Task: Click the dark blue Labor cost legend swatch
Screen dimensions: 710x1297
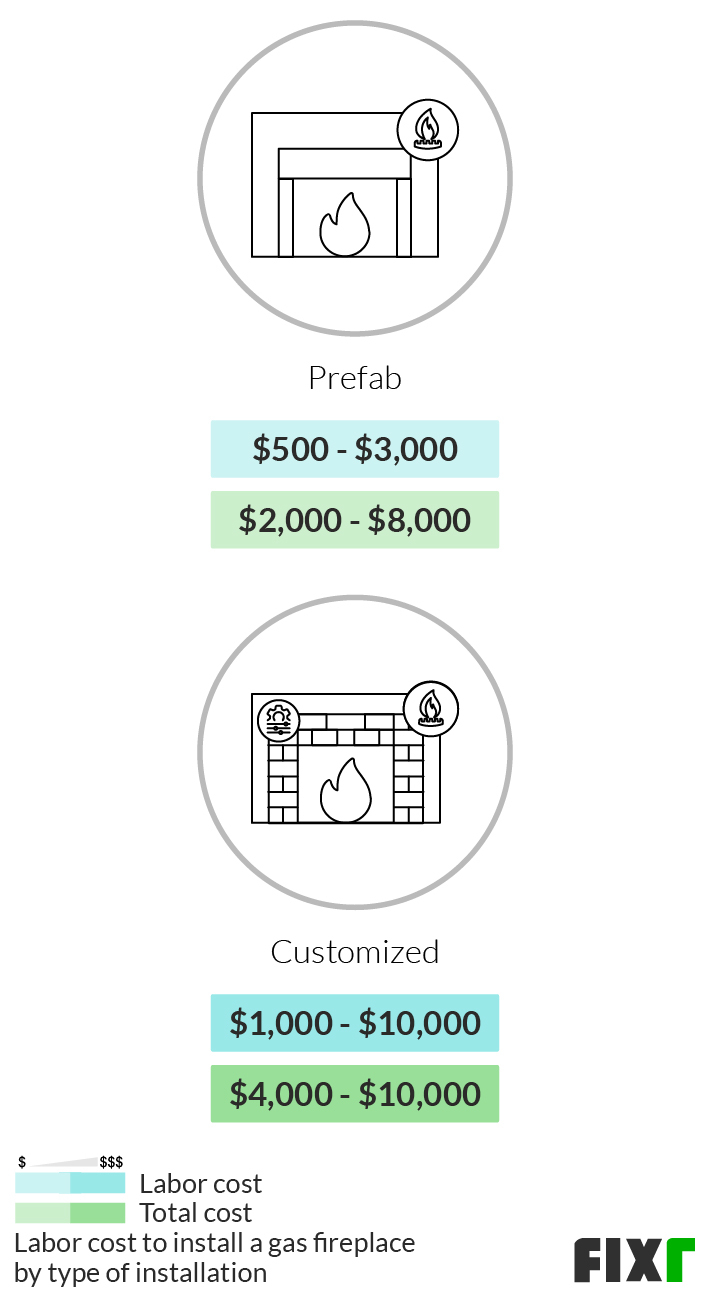Action: tap(98, 1183)
